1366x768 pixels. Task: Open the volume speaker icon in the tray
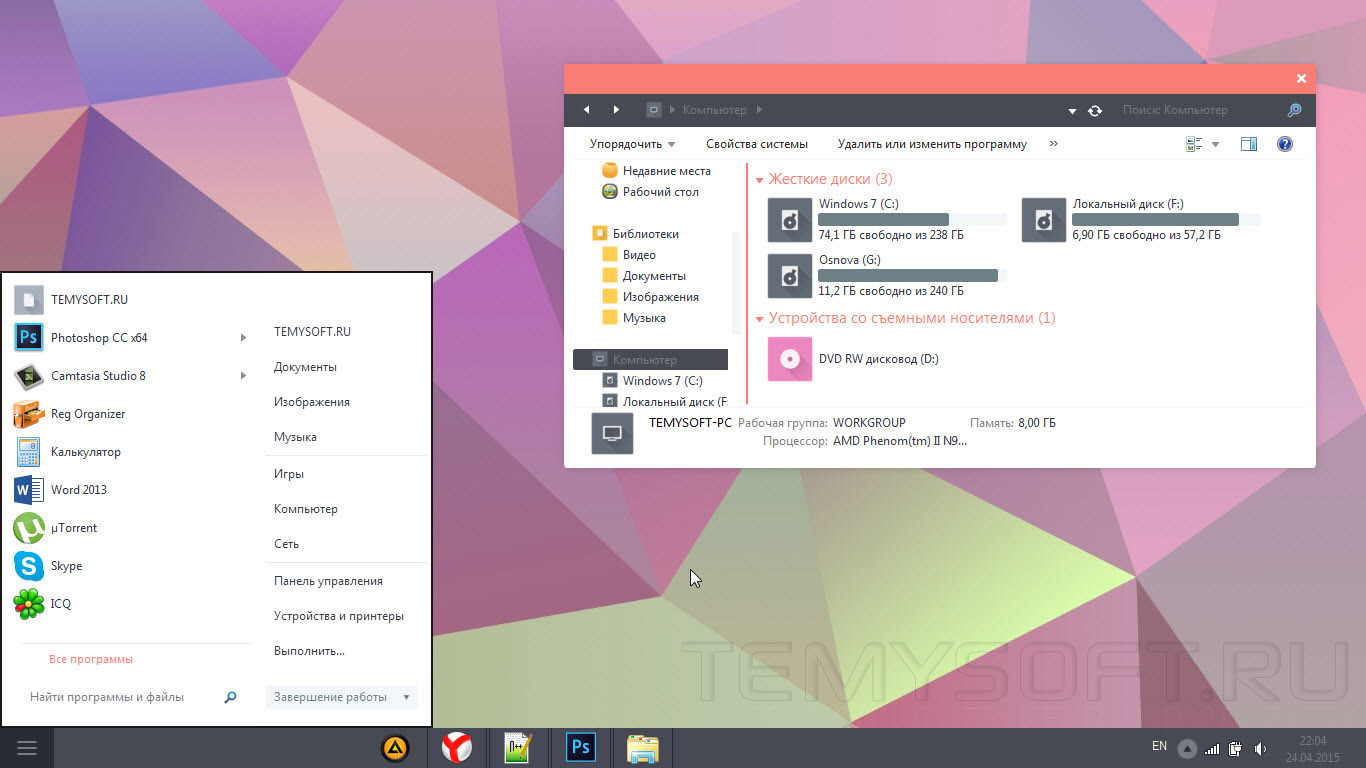coord(1260,748)
